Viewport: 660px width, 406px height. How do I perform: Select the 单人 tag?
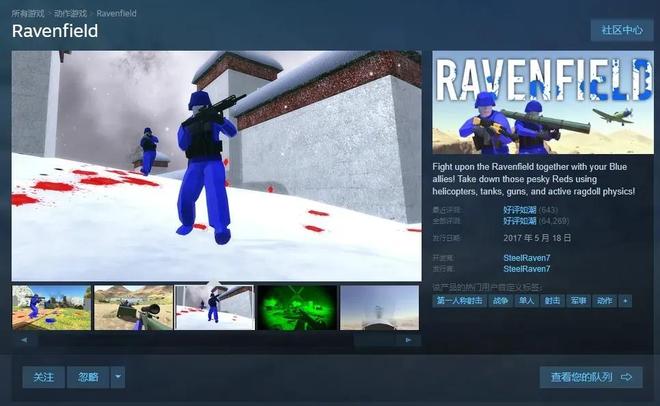[526, 301]
